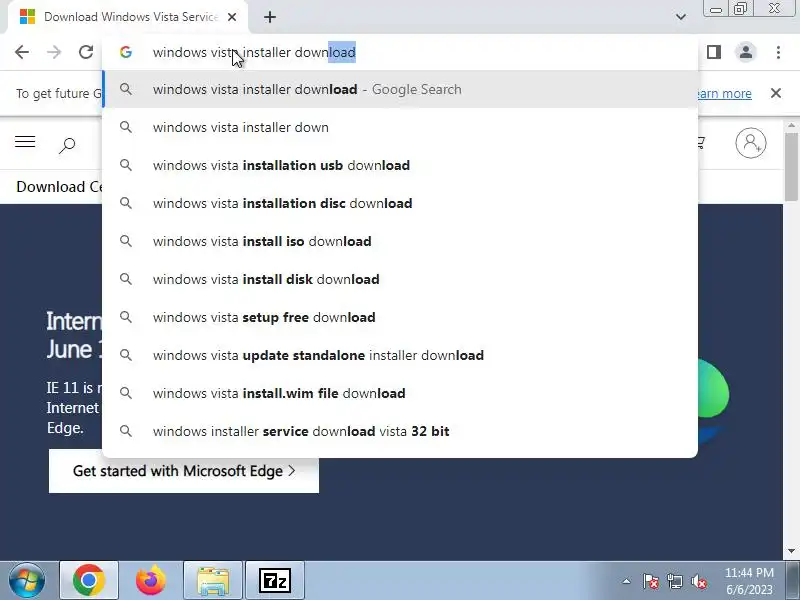Click the Chrome taskbar icon
The image size is (800, 600).
pos(89,581)
